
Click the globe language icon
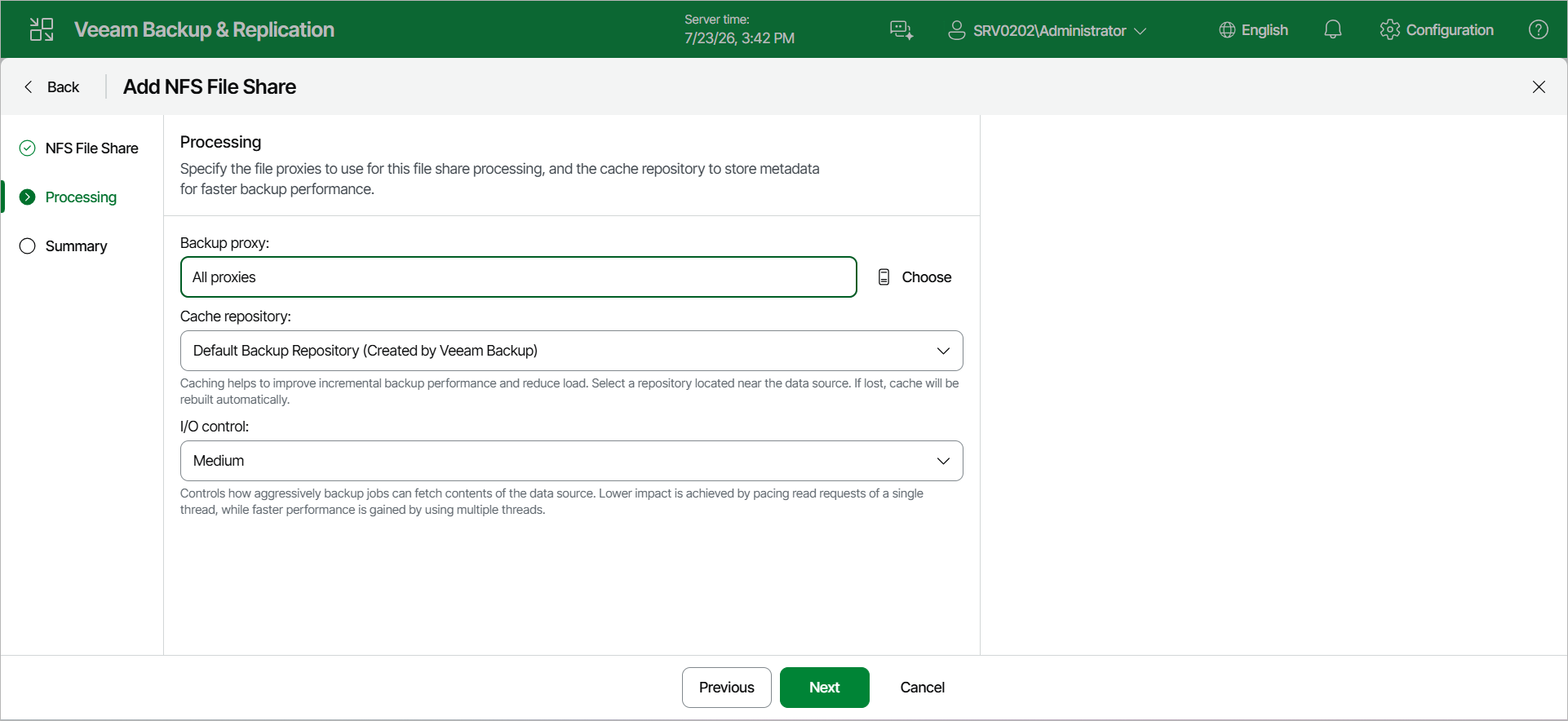(x=1227, y=30)
